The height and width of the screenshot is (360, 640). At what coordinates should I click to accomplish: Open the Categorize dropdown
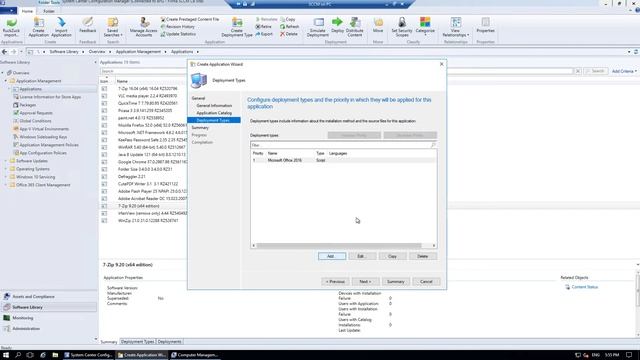point(425,27)
